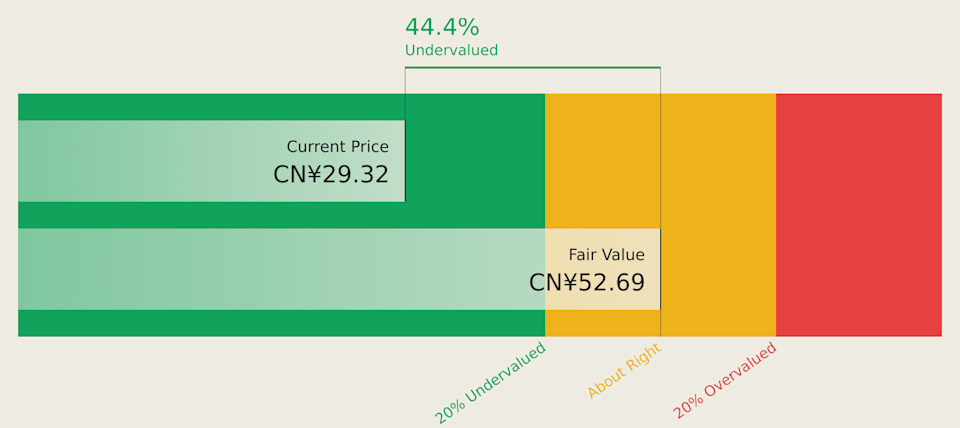Click dark green area right of Current Price bar
The height and width of the screenshot is (428, 960).
pyautogui.click(x=475, y=161)
